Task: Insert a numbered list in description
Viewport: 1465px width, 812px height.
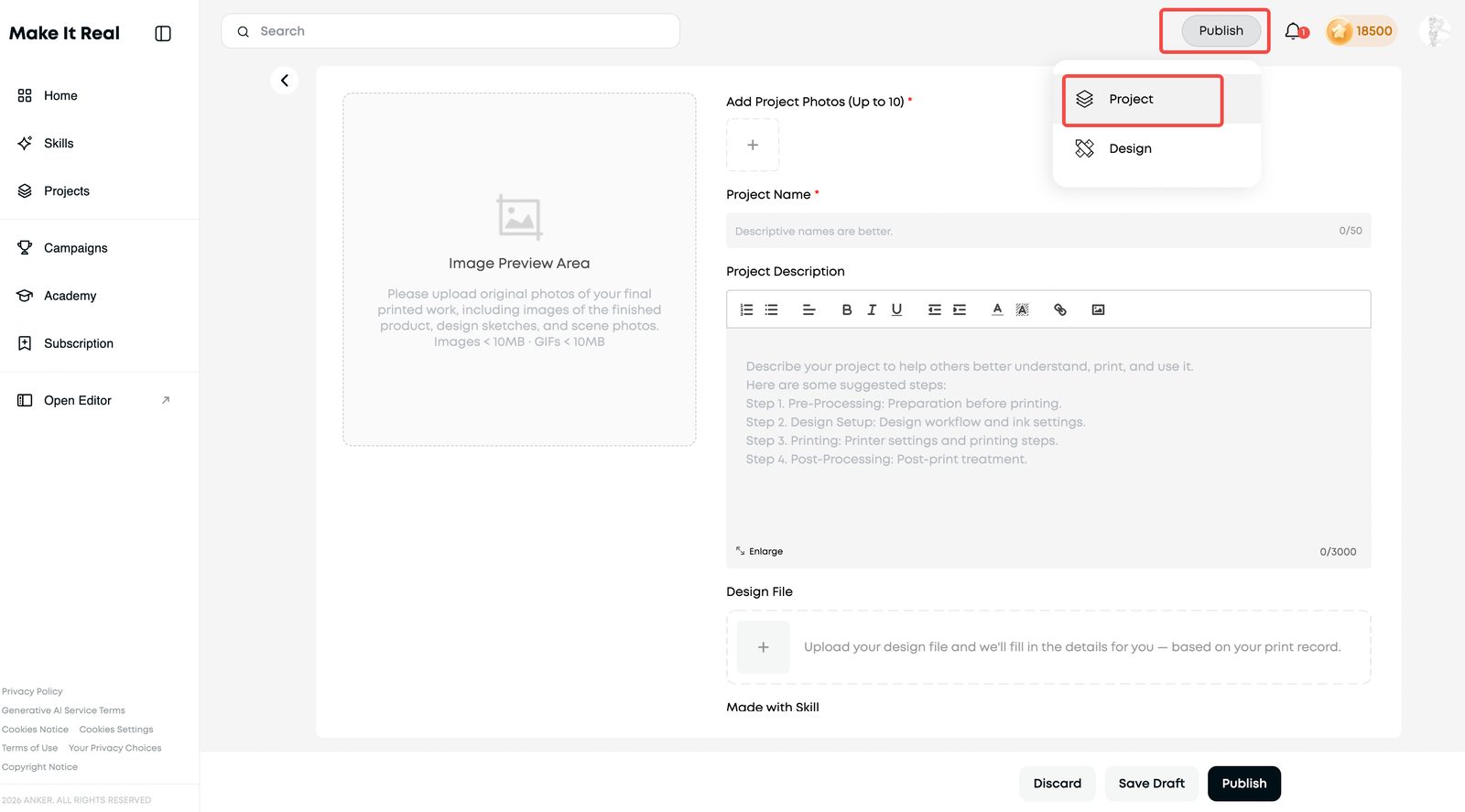Action: [746, 309]
